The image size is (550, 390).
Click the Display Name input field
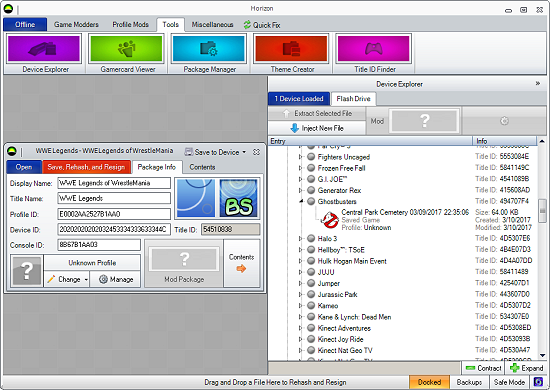click(x=114, y=183)
